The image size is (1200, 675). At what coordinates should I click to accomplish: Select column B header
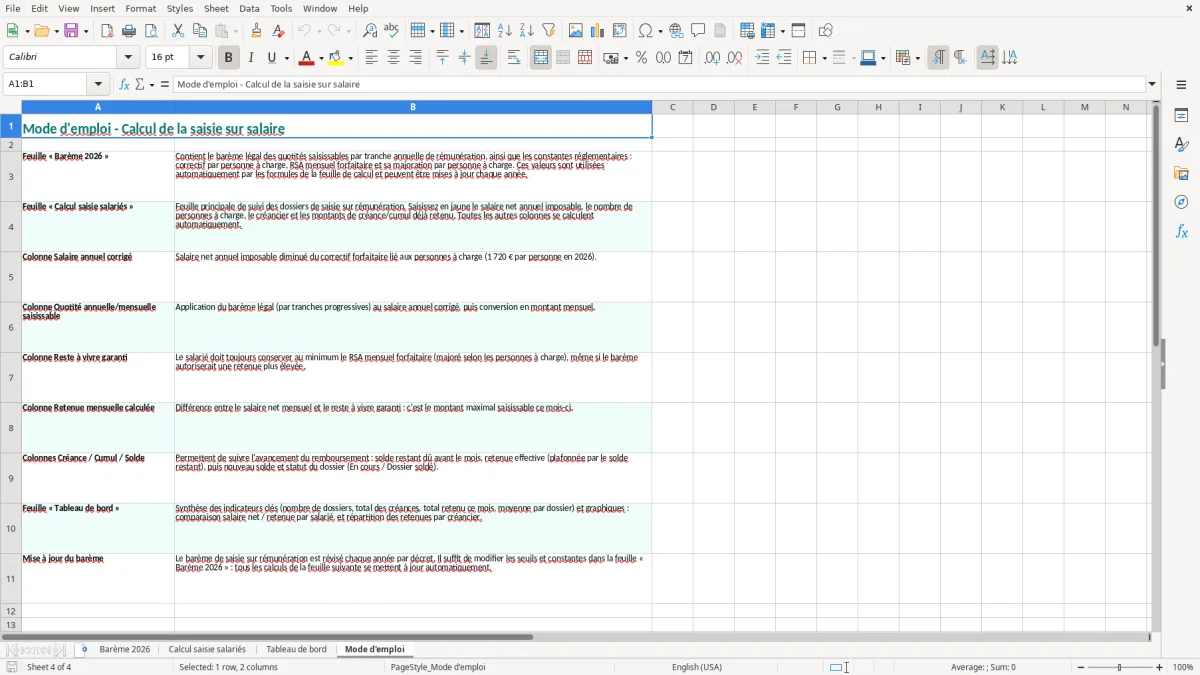[x=413, y=107]
